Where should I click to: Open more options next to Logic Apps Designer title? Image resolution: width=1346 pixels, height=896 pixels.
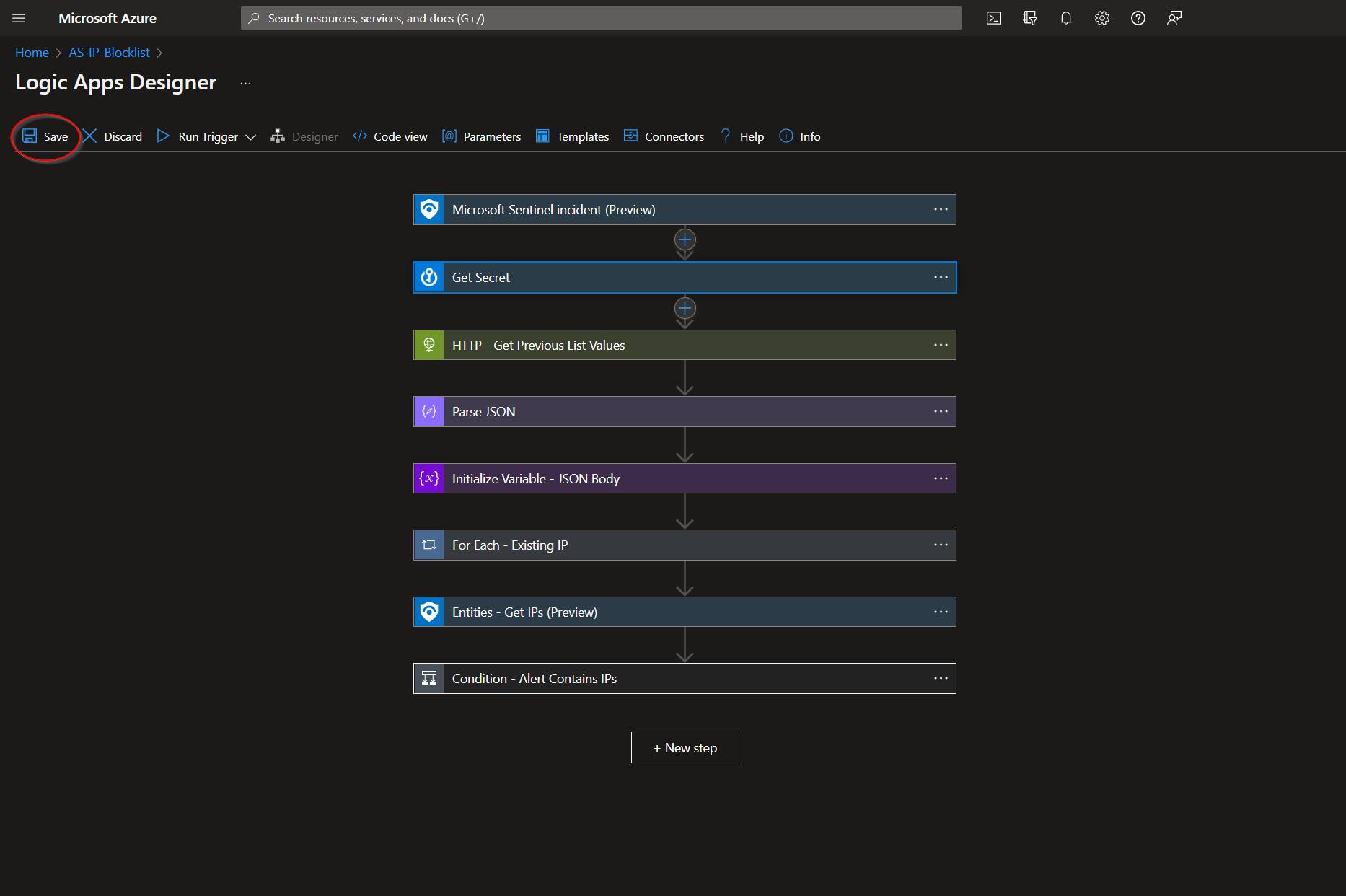(246, 83)
